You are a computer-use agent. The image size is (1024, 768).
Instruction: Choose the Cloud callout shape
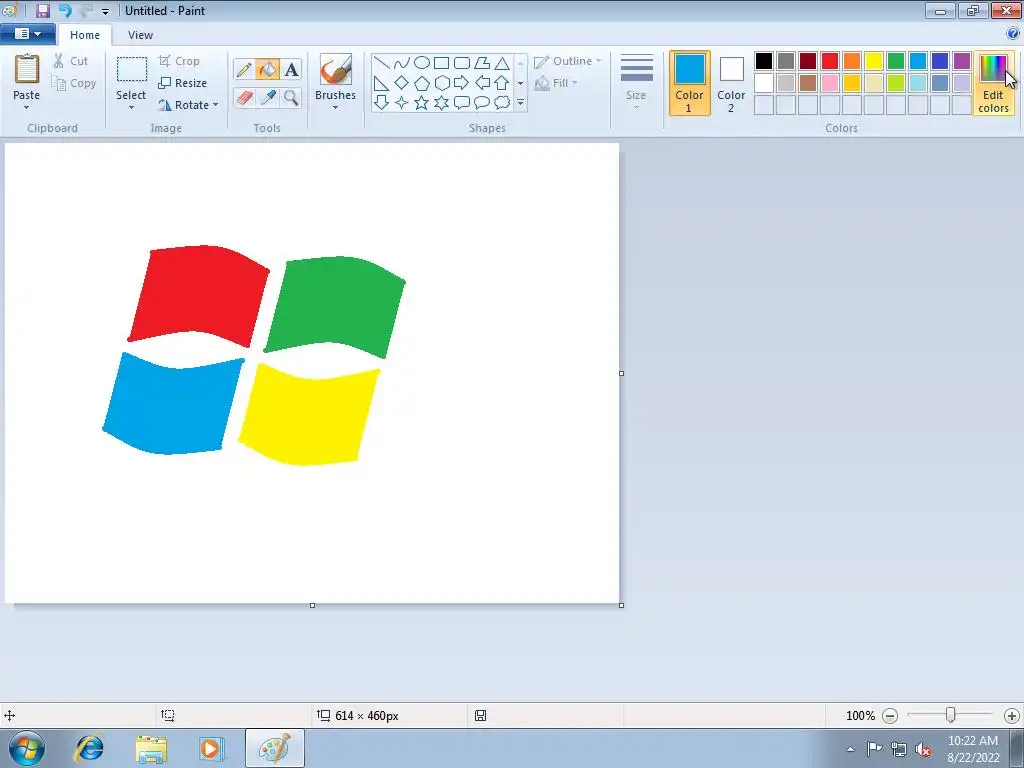(x=502, y=103)
